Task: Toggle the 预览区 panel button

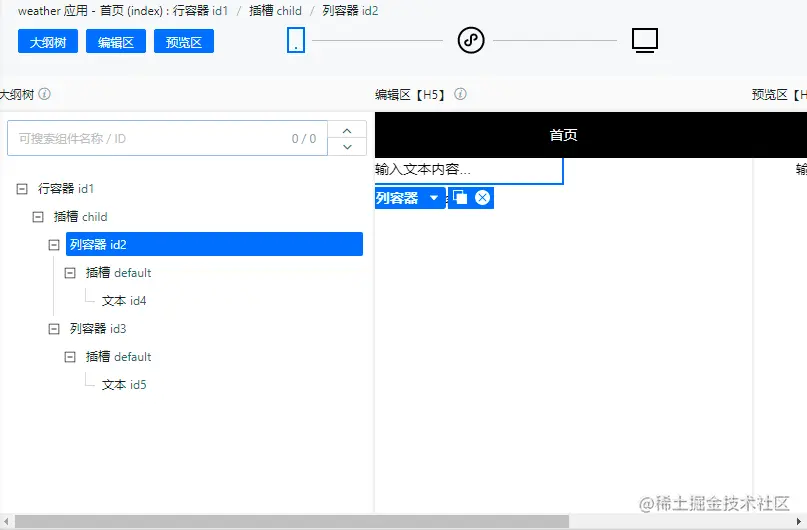Action: pos(184,41)
